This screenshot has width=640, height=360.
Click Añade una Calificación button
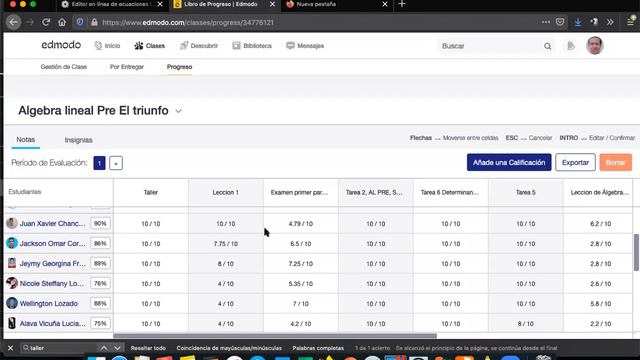tap(509, 162)
